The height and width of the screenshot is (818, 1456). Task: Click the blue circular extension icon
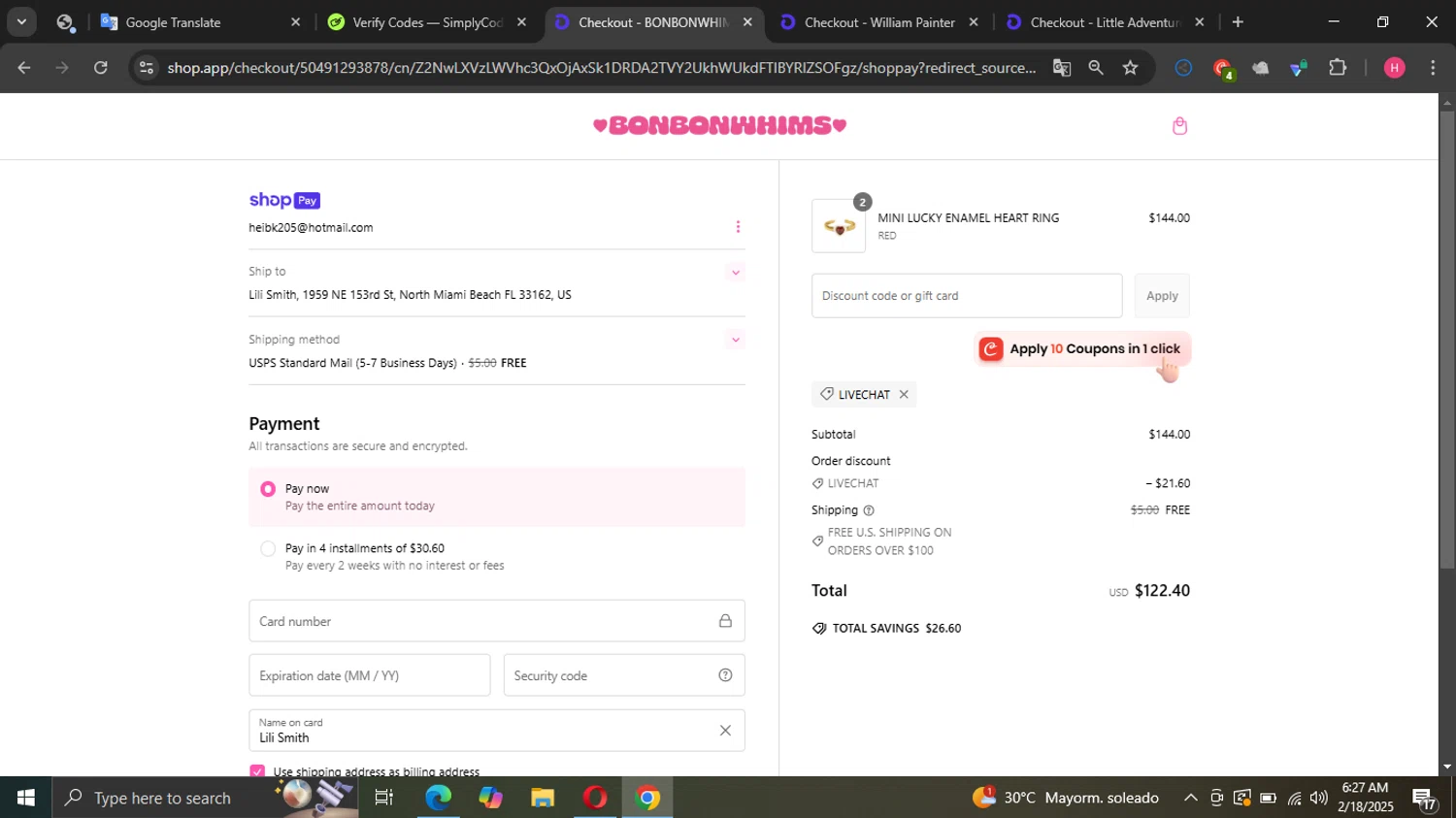(1183, 68)
